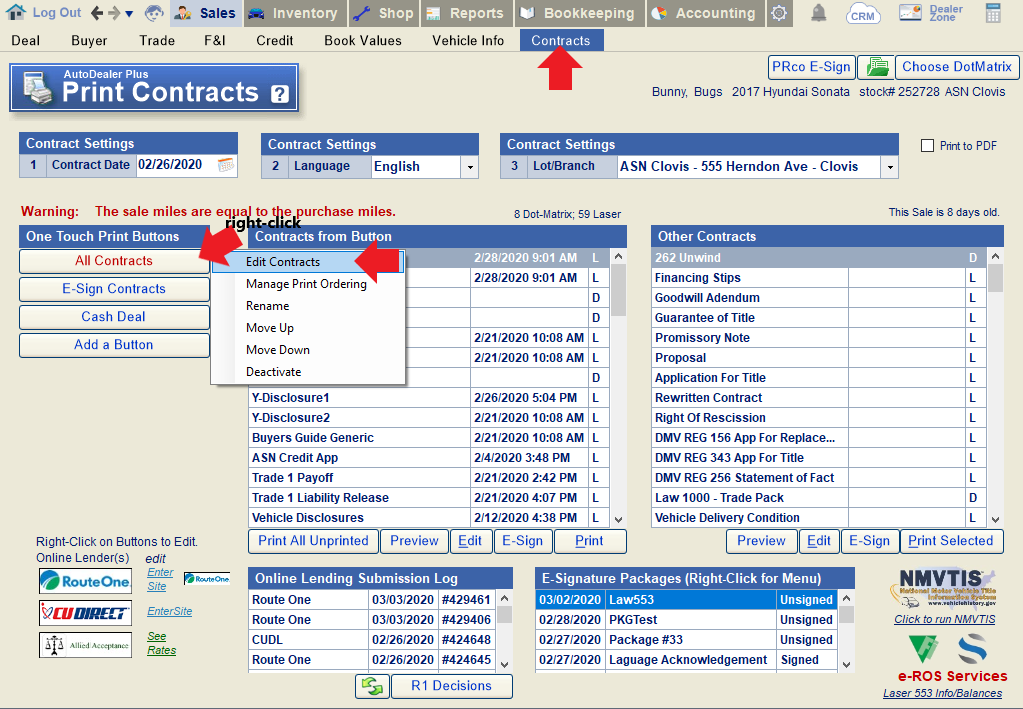
Task: Open the settings gear icon
Action: coord(779,13)
